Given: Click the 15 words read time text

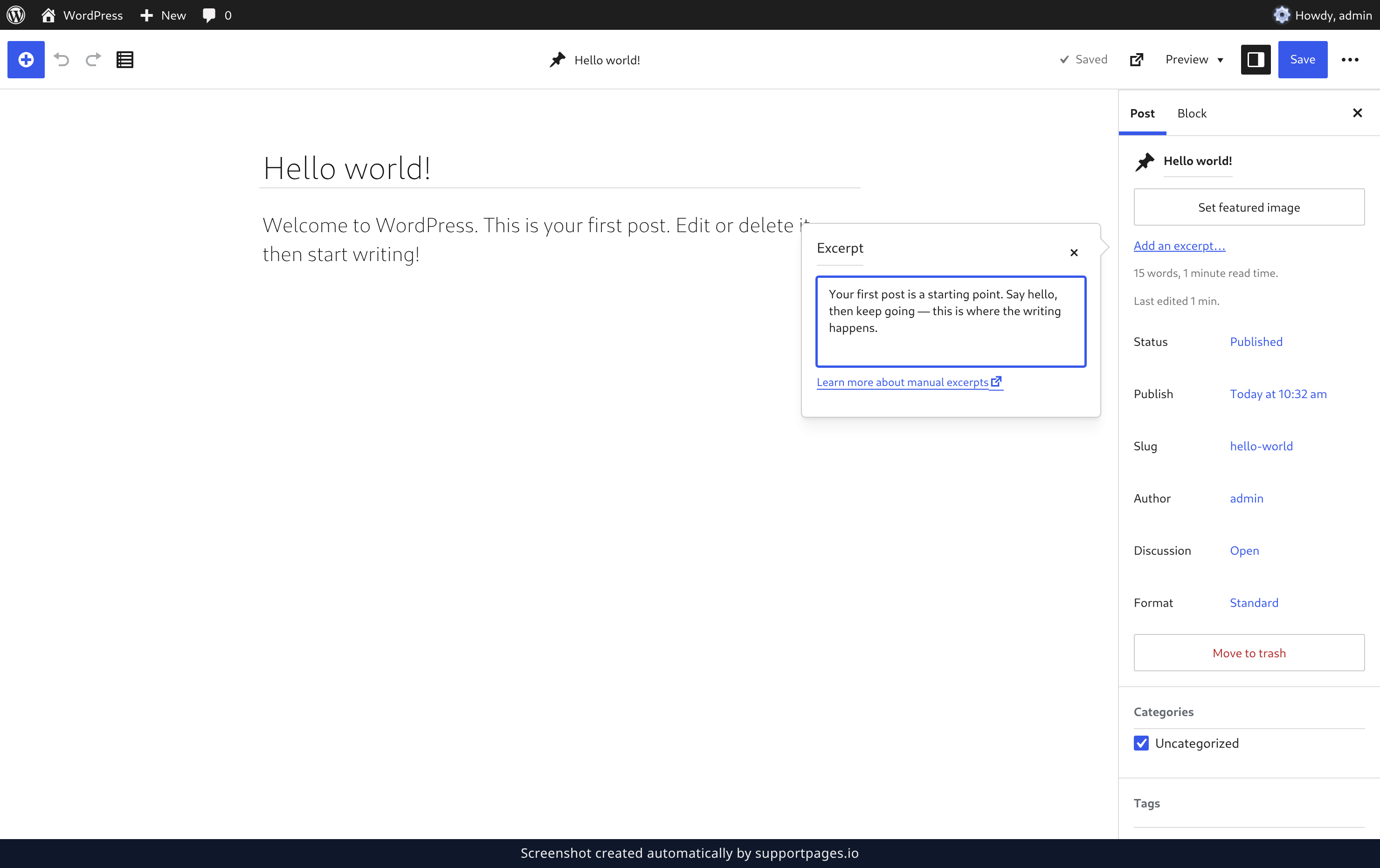Looking at the screenshot, I should (1206, 273).
